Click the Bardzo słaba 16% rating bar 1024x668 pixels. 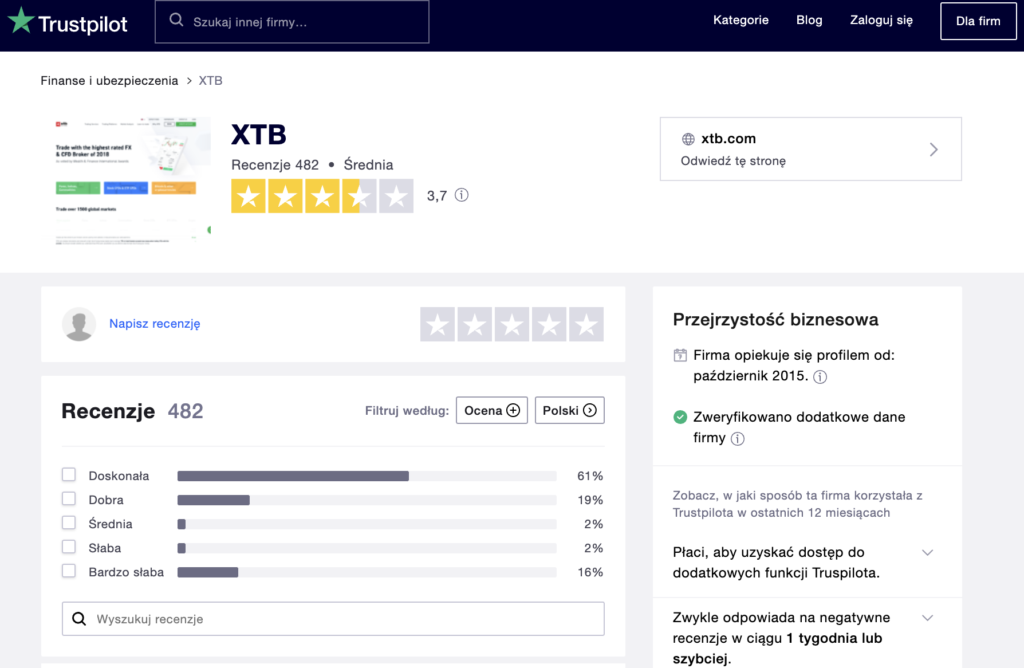click(x=367, y=573)
